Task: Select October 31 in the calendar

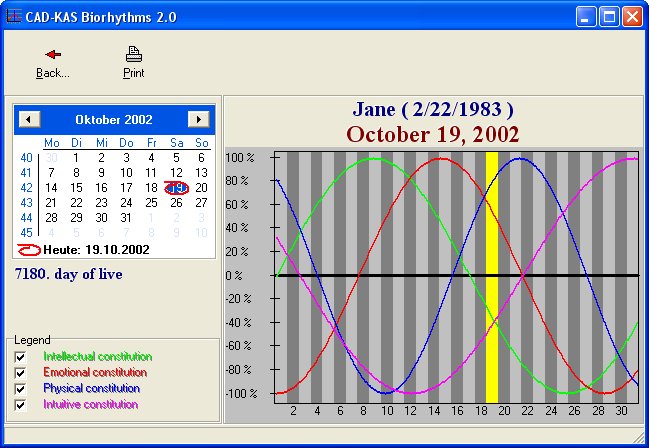Action: [x=126, y=217]
